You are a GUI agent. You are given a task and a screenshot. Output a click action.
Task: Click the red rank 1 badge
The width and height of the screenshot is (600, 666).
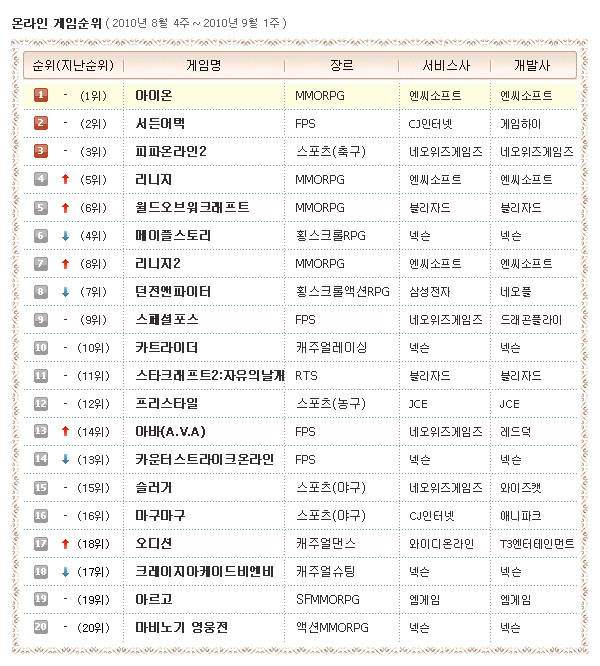coord(41,95)
